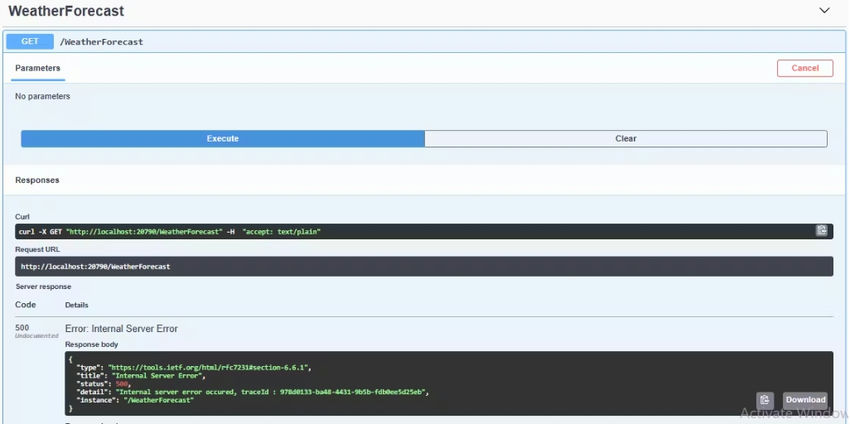Click the Code column header
The height and width of the screenshot is (424, 850).
[x=25, y=305]
